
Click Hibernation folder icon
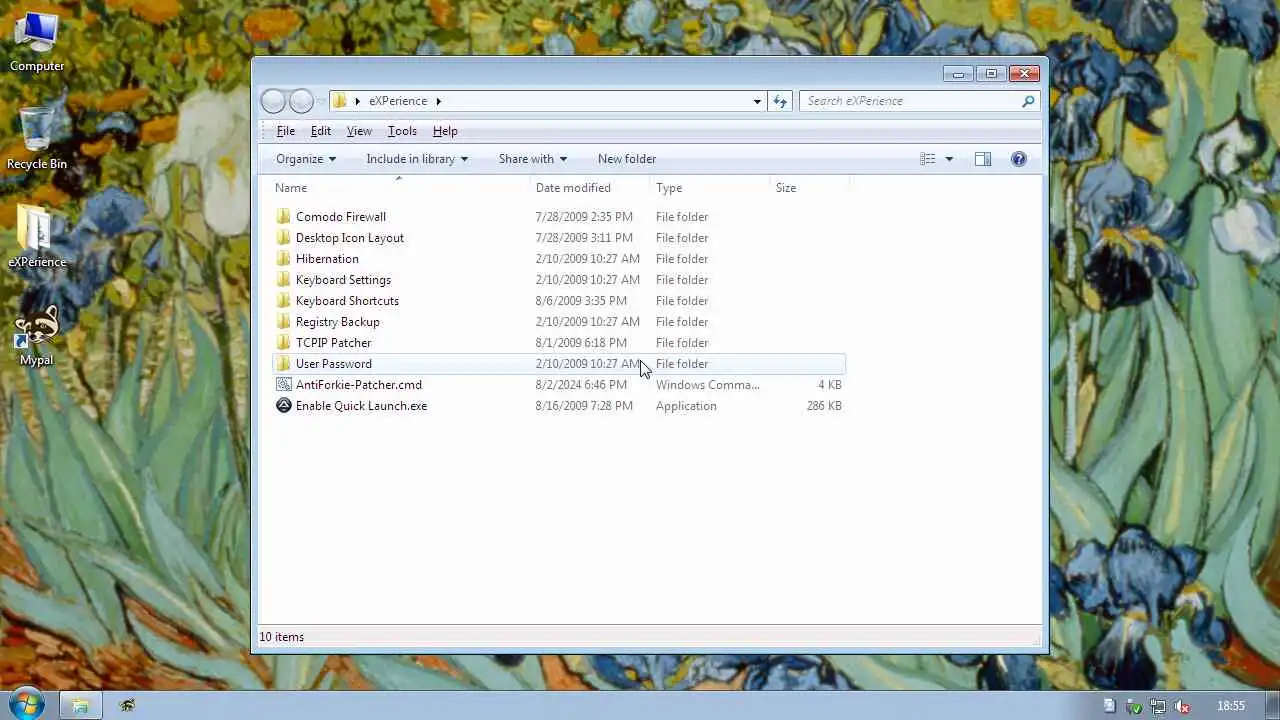point(283,259)
